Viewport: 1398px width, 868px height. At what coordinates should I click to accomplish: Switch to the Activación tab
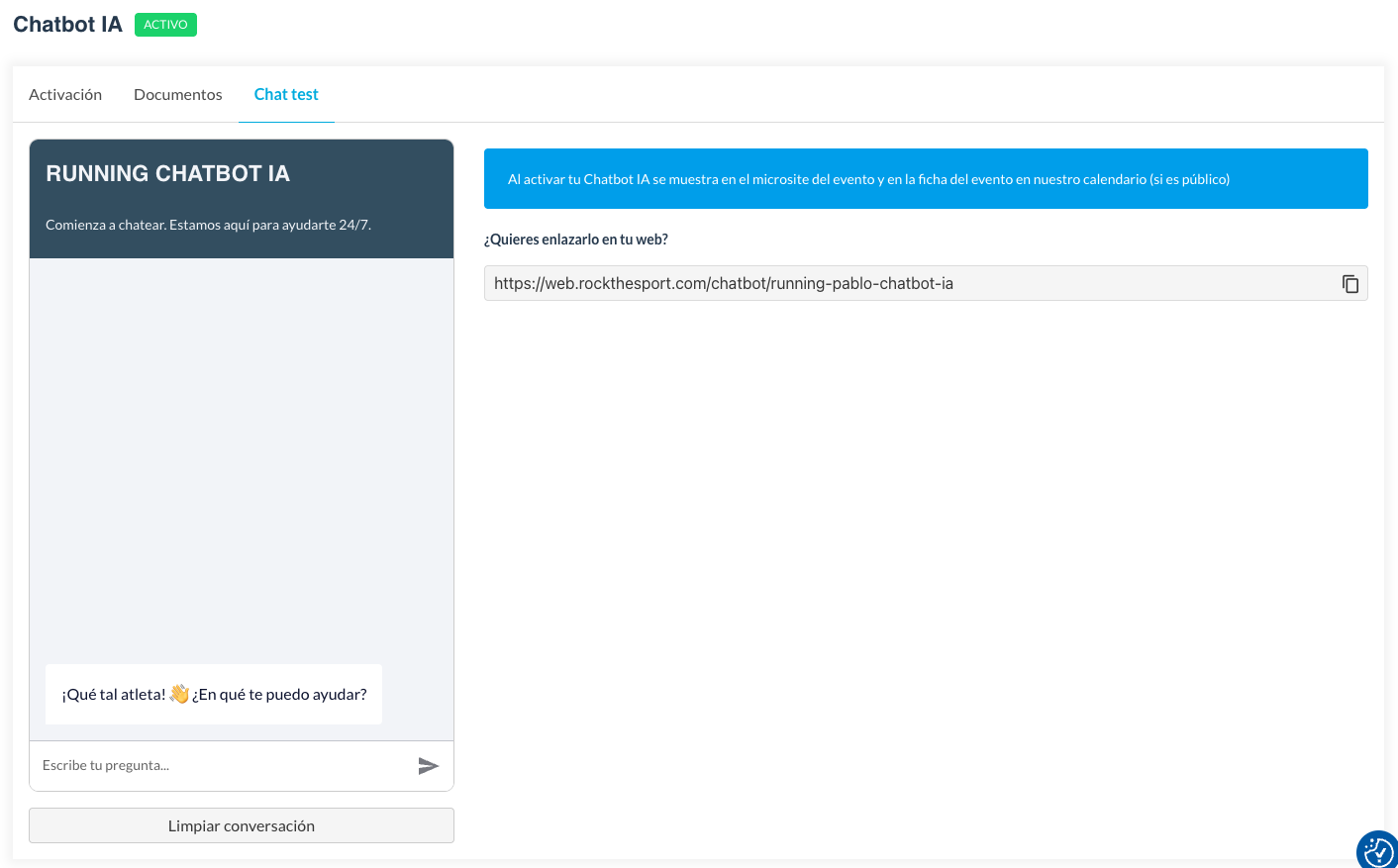65,94
